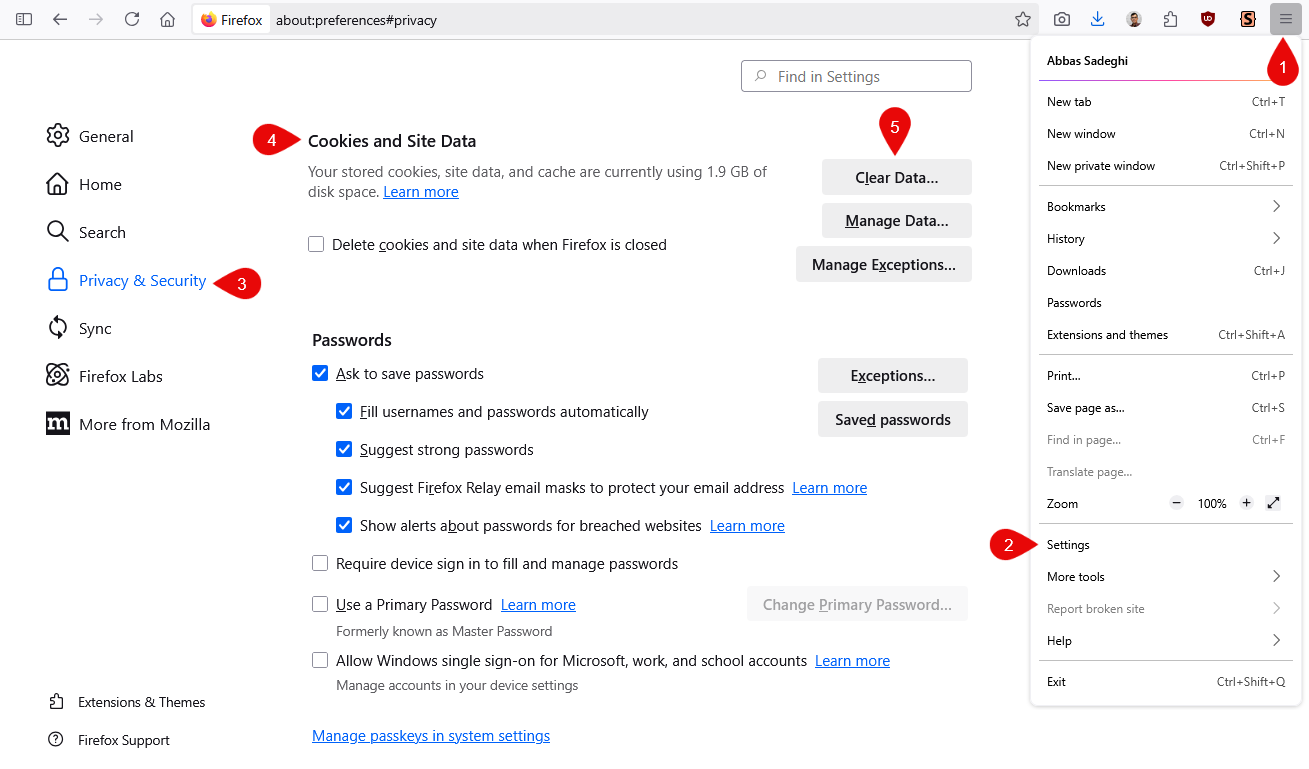Open the uBlock Origin shield icon
This screenshot has width=1309, height=769.
coord(1208,19)
